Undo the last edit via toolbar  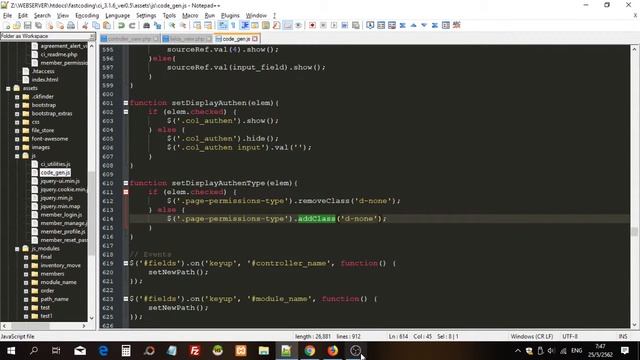121,25
